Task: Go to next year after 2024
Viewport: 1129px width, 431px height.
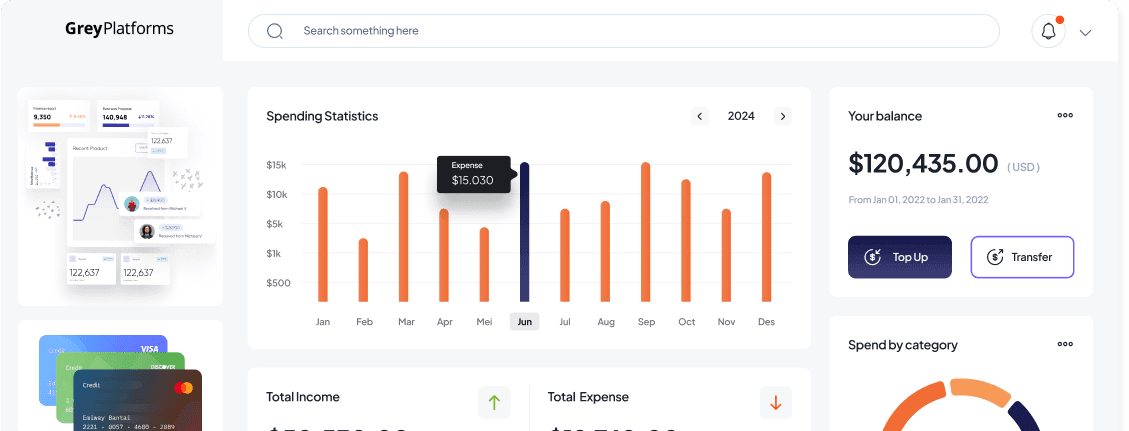Action: (x=783, y=116)
